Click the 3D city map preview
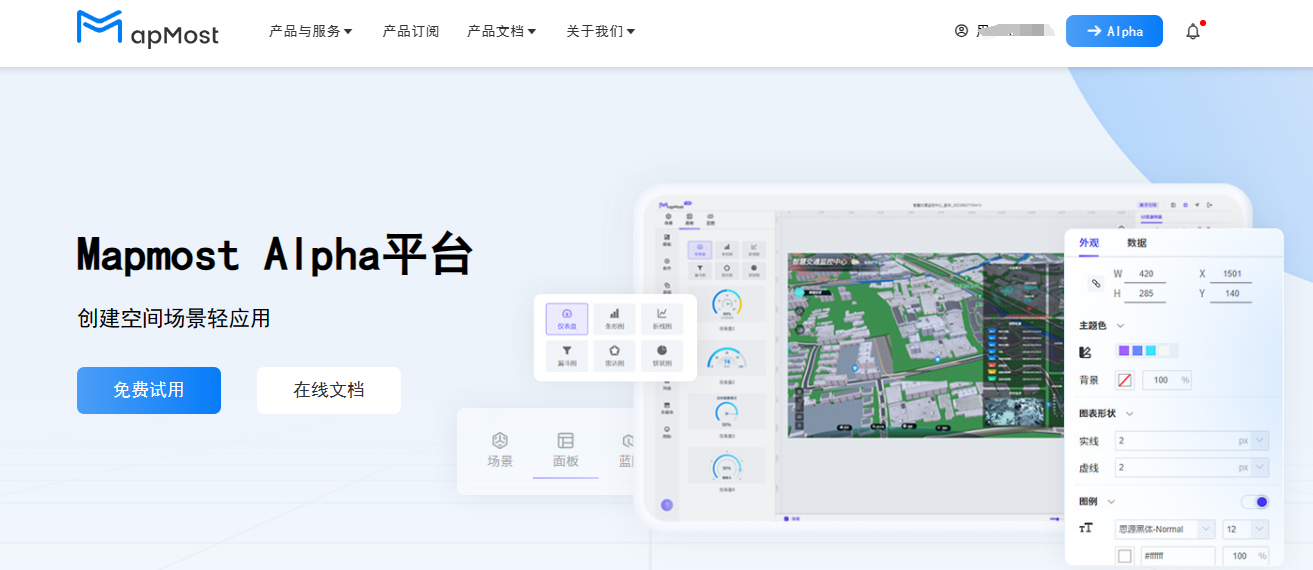1313x570 pixels. point(925,345)
